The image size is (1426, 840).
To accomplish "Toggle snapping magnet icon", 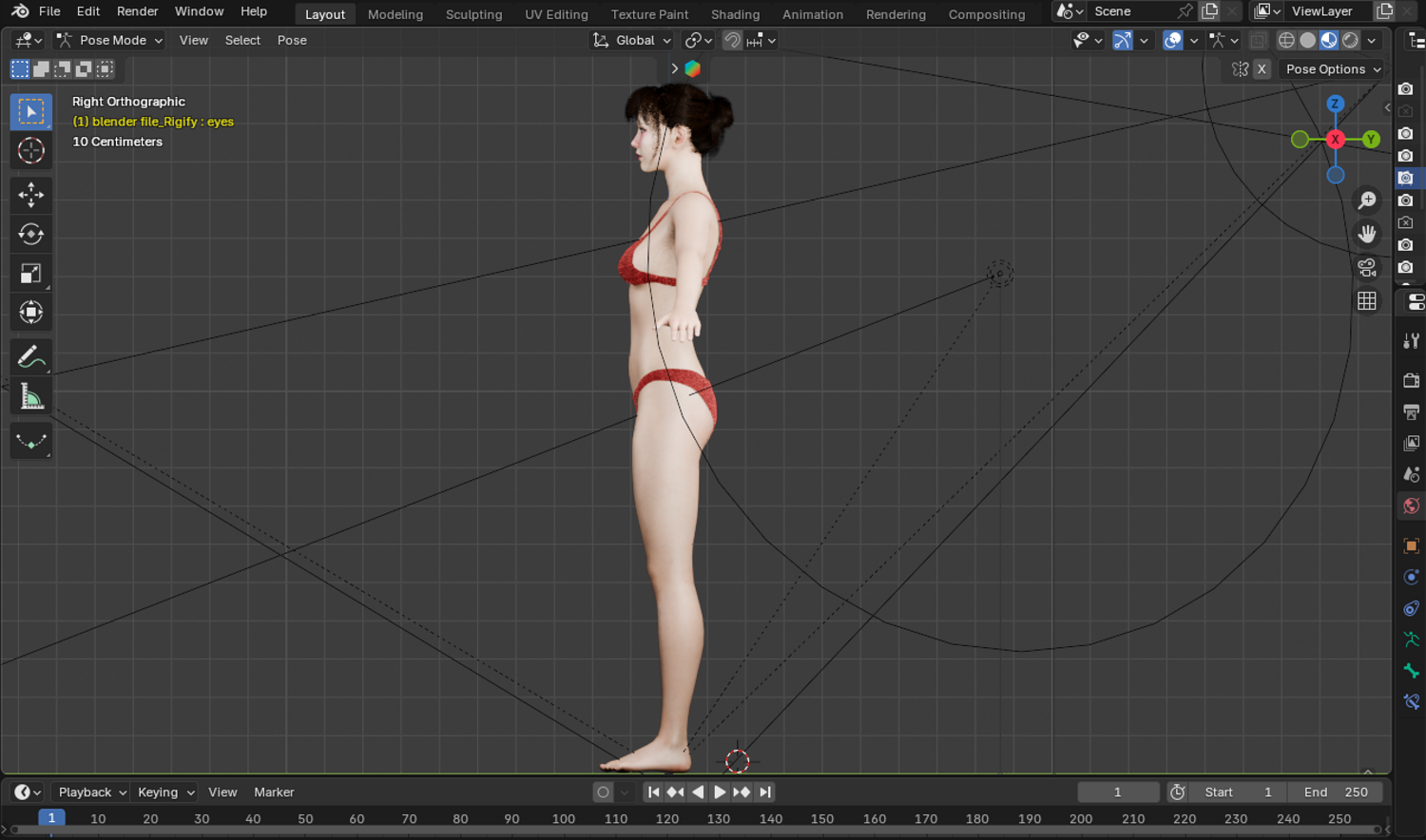I will pyautogui.click(x=732, y=40).
